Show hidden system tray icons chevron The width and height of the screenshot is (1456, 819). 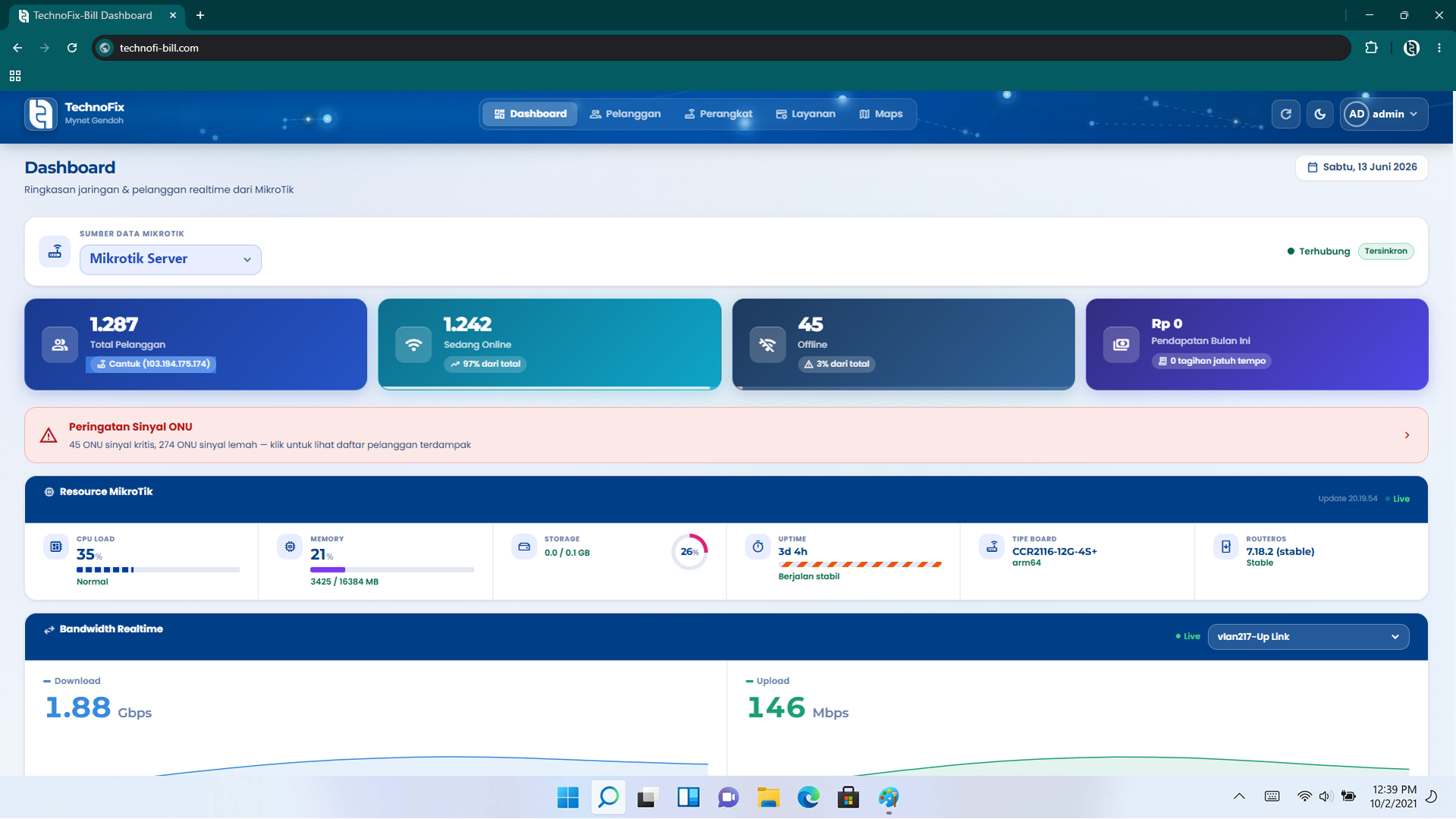(1239, 796)
